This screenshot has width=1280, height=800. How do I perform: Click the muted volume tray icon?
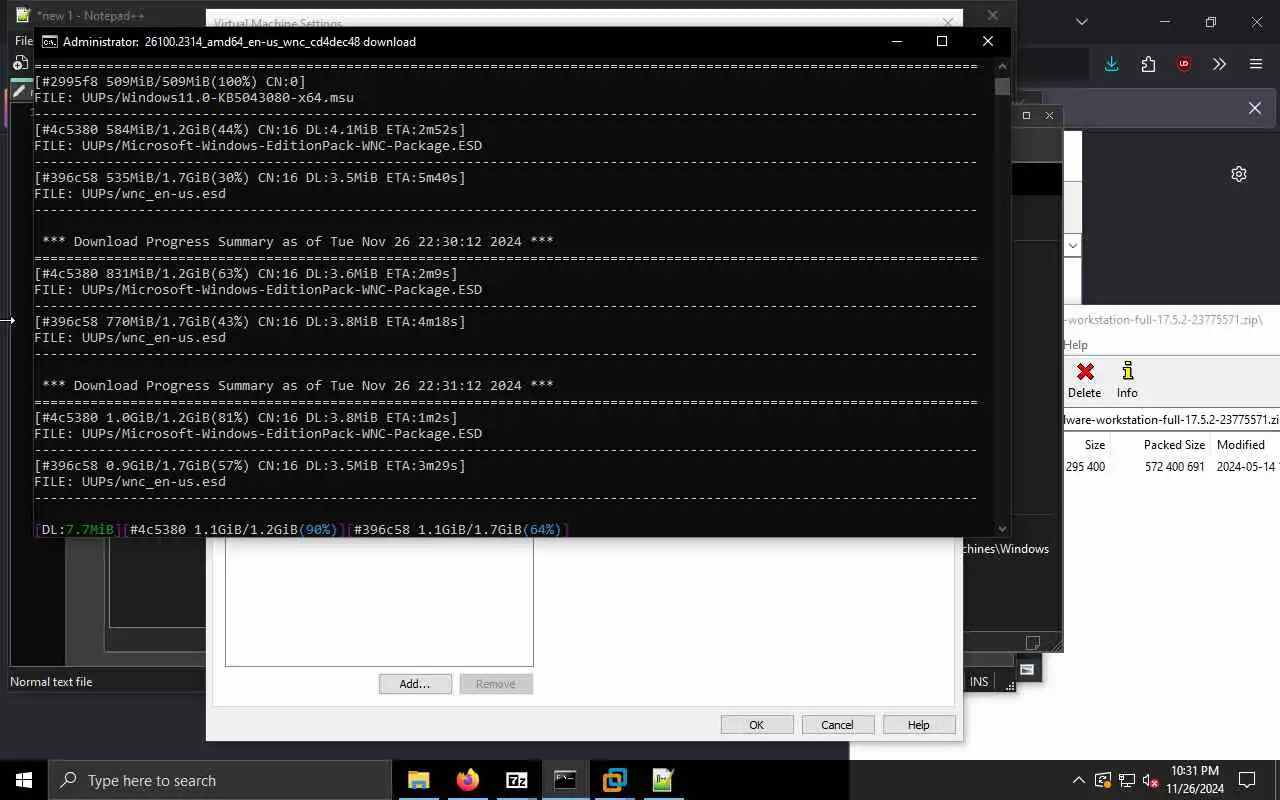1151,780
